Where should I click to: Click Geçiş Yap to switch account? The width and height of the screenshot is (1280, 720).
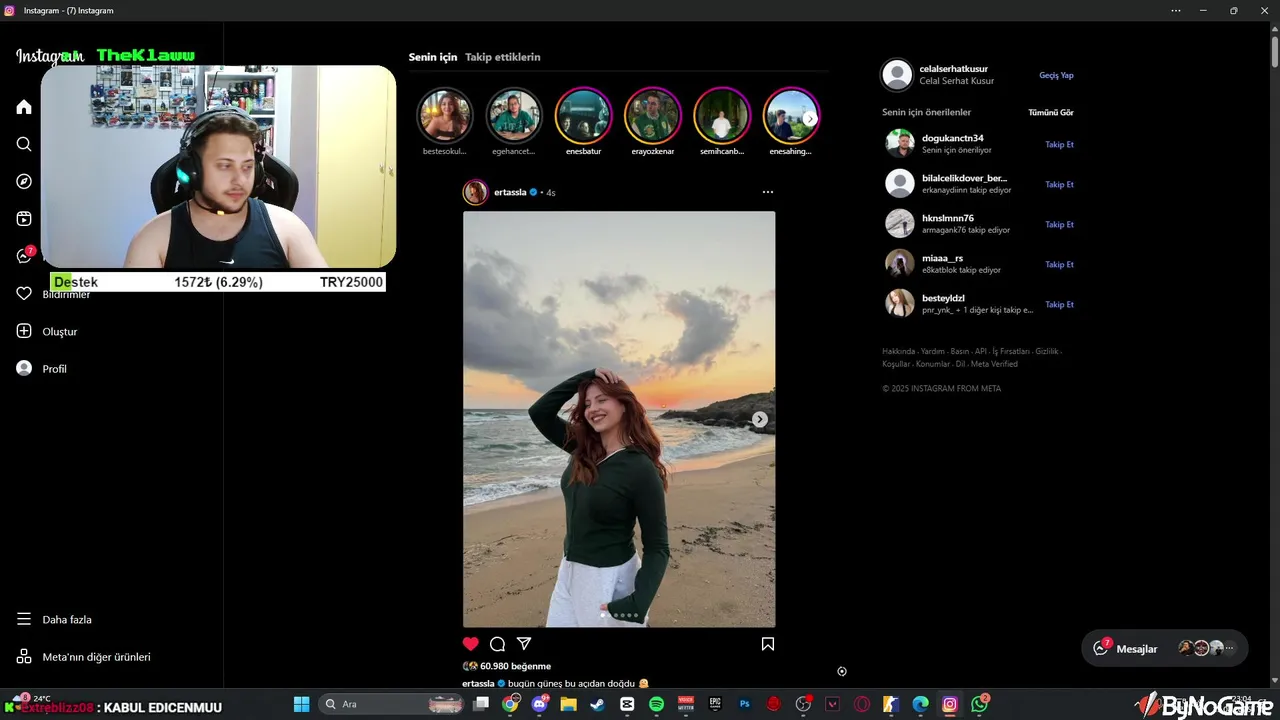[1056, 75]
